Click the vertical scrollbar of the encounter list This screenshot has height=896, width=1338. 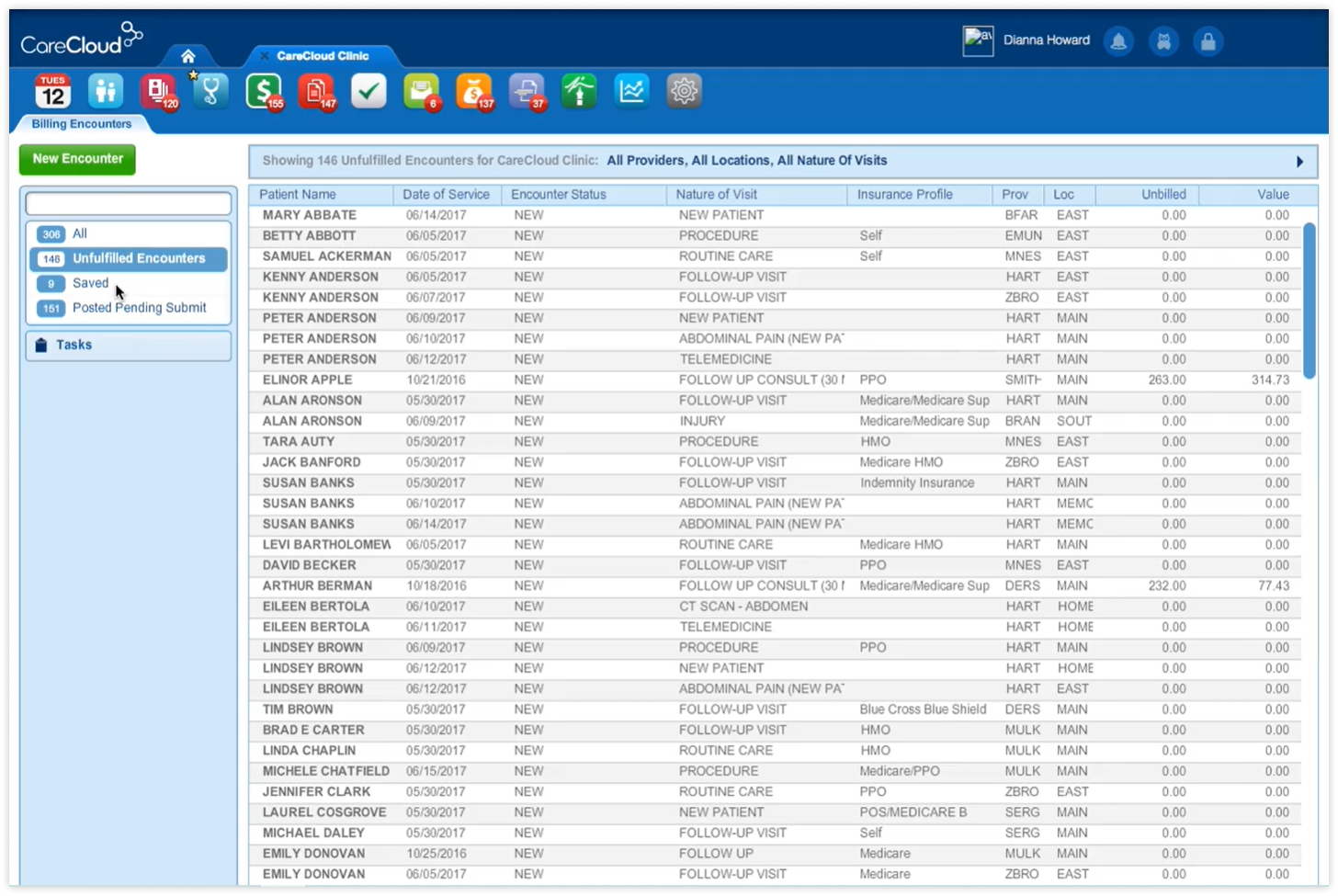point(1310,301)
